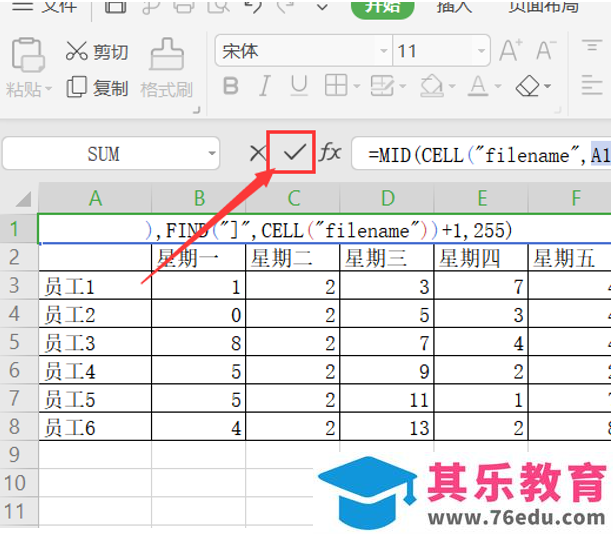Decrease font size with A- icon
This screenshot has height=534, width=613.
click(x=546, y=50)
